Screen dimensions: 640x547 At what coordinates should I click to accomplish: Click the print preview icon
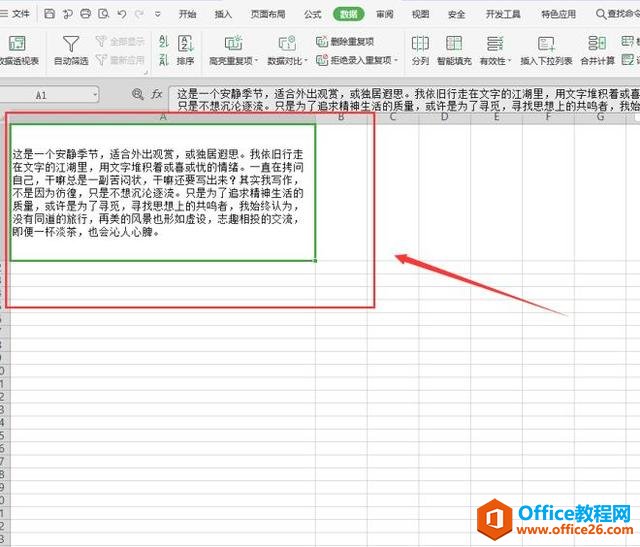click(104, 14)
